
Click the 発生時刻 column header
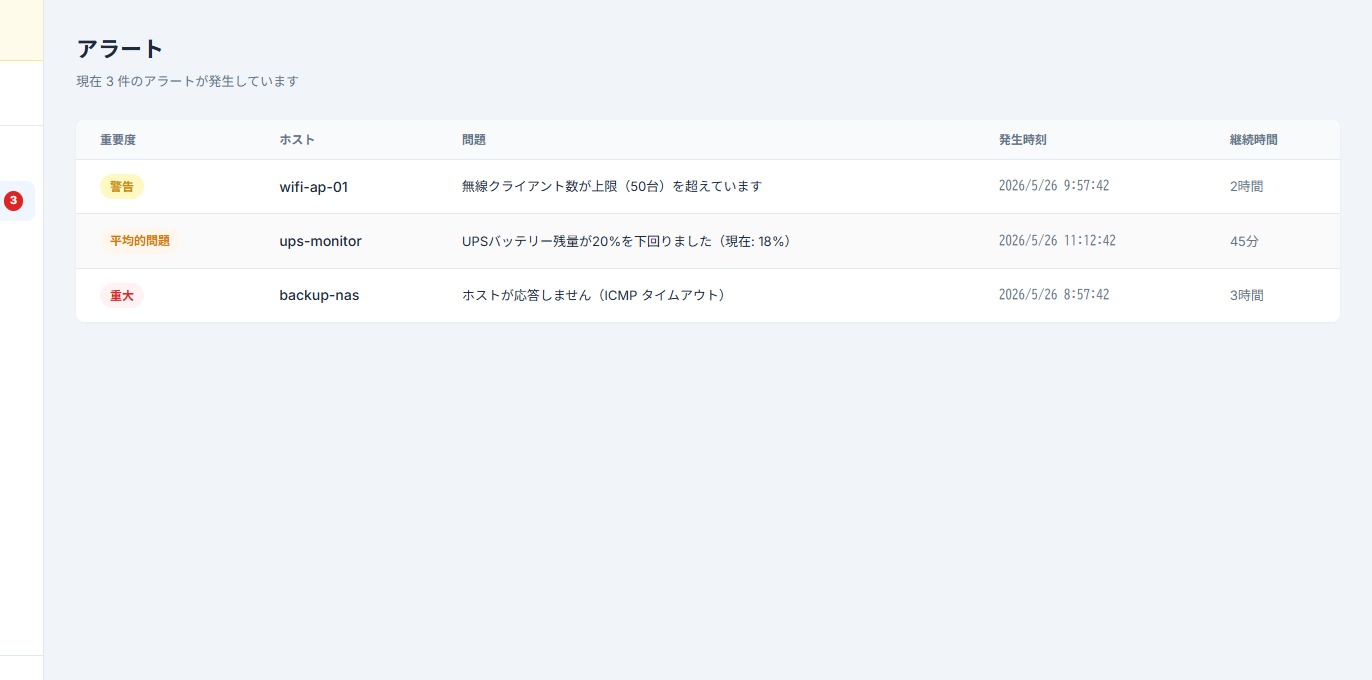point(1022,140)
